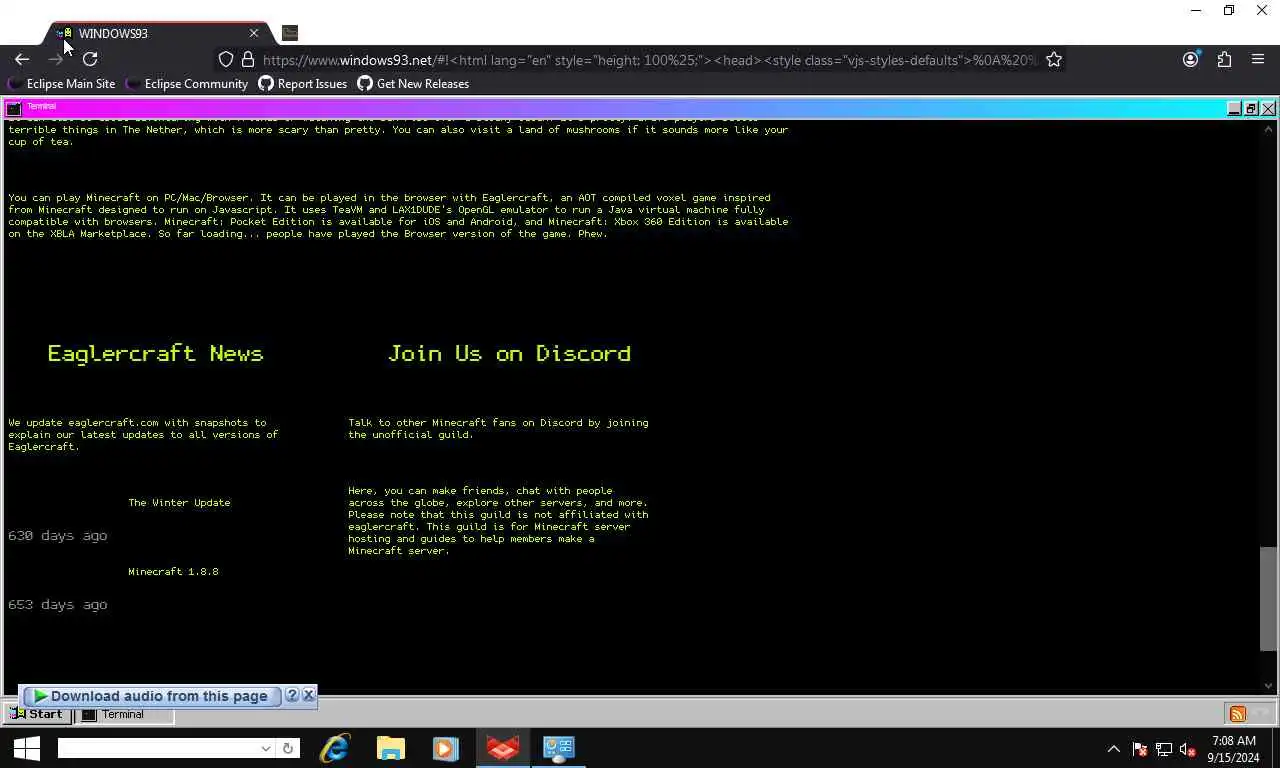Bookmark this page with the star icon
Image resolution: width=1280 pixels, height=768 pixels.
click(x=1053, y=60)
